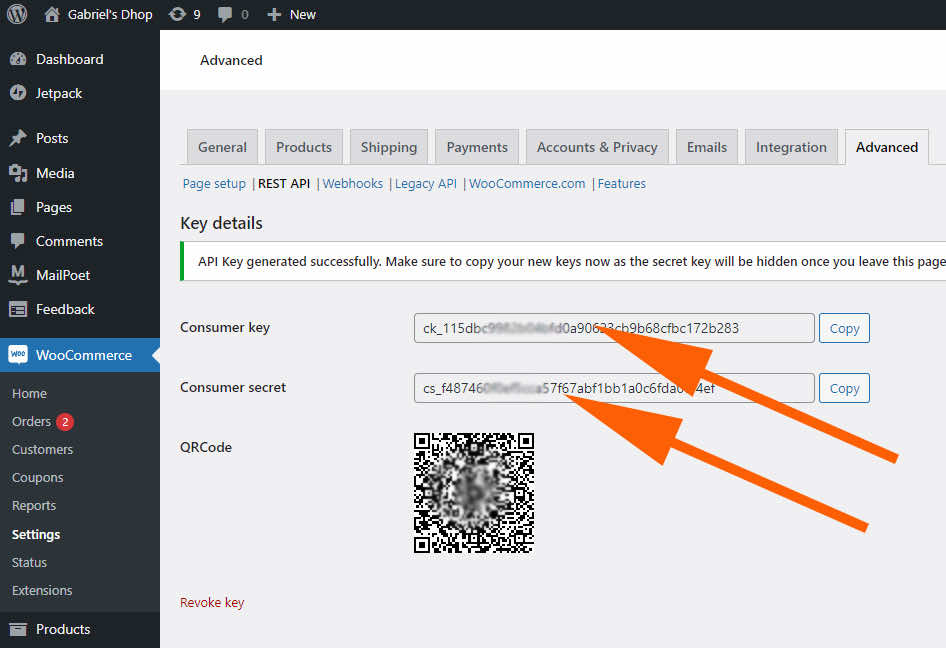Switch to Accounts & Privacy tab
946x648 pixels.
click(x=597, y=147)
